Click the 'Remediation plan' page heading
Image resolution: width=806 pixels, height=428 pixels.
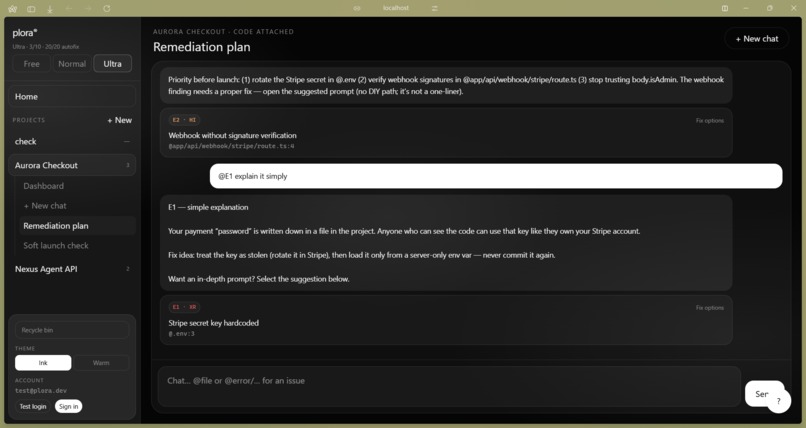202,47
